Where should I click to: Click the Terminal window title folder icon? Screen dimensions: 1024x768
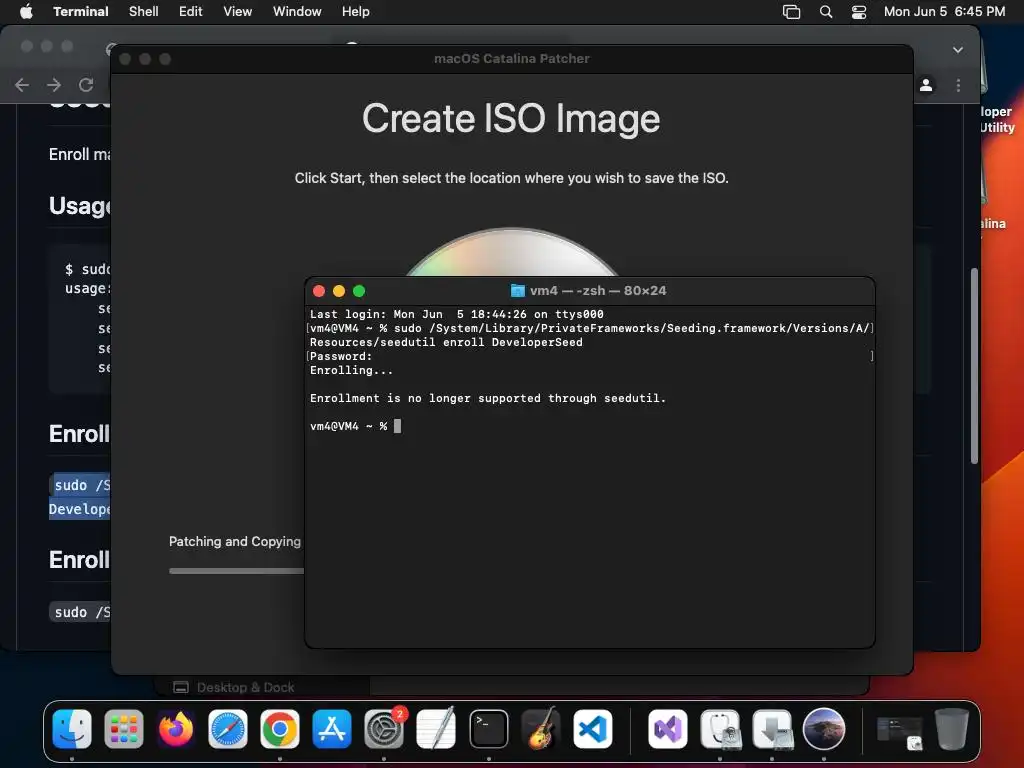tap(518, 291)
